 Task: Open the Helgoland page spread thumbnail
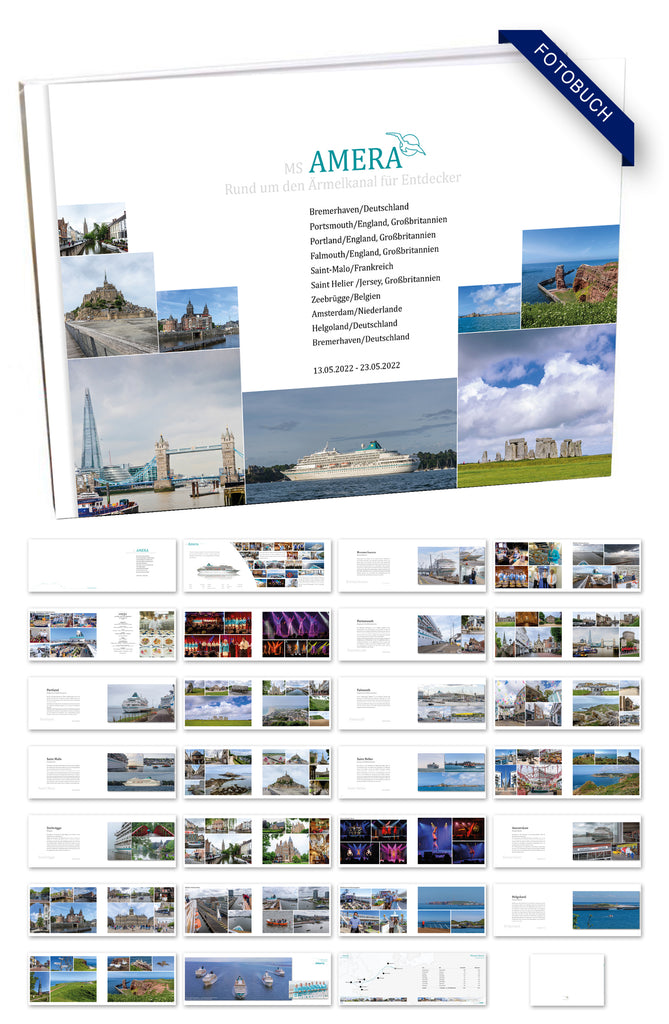(567, 910)
